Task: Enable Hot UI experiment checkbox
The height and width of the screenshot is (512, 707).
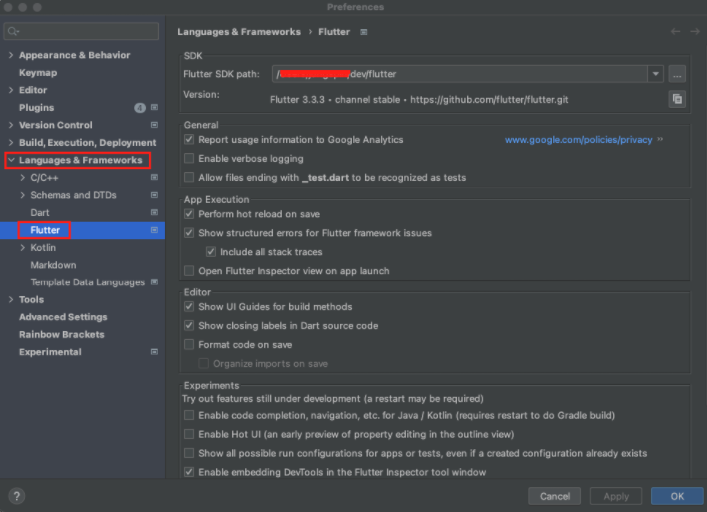Action: [189, 434]
